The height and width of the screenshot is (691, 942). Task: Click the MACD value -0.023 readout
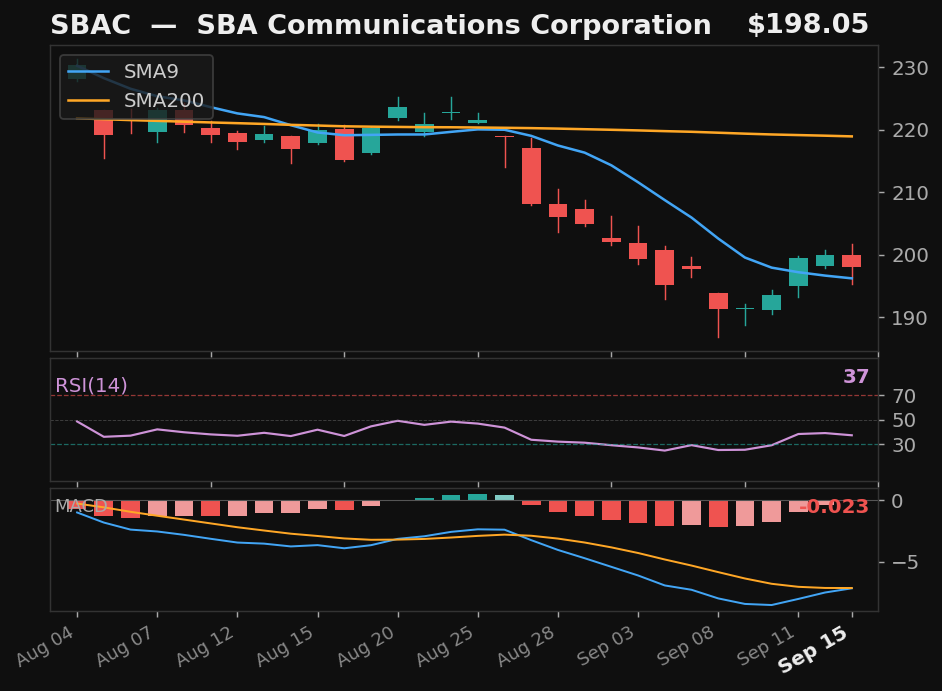(834, 507)
